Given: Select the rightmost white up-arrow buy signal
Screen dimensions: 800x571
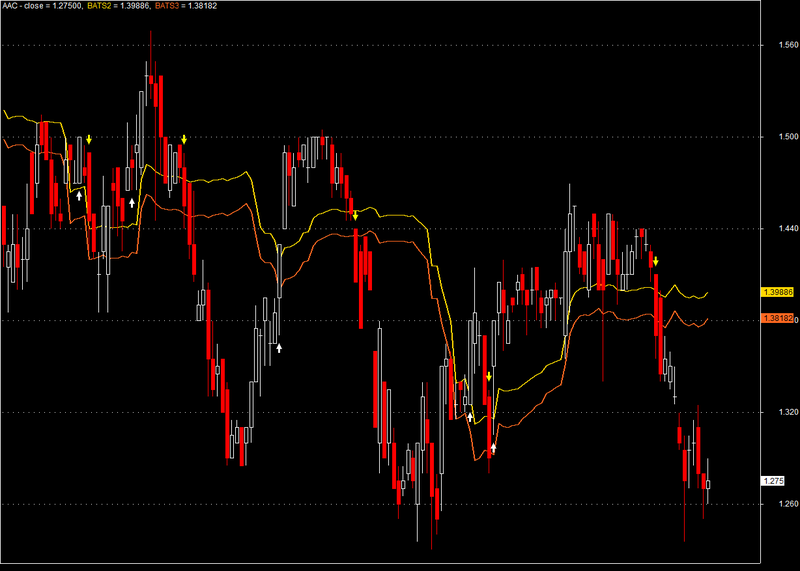Looking at the screenshot, I should pyautogui.click(x=493, y=448).
